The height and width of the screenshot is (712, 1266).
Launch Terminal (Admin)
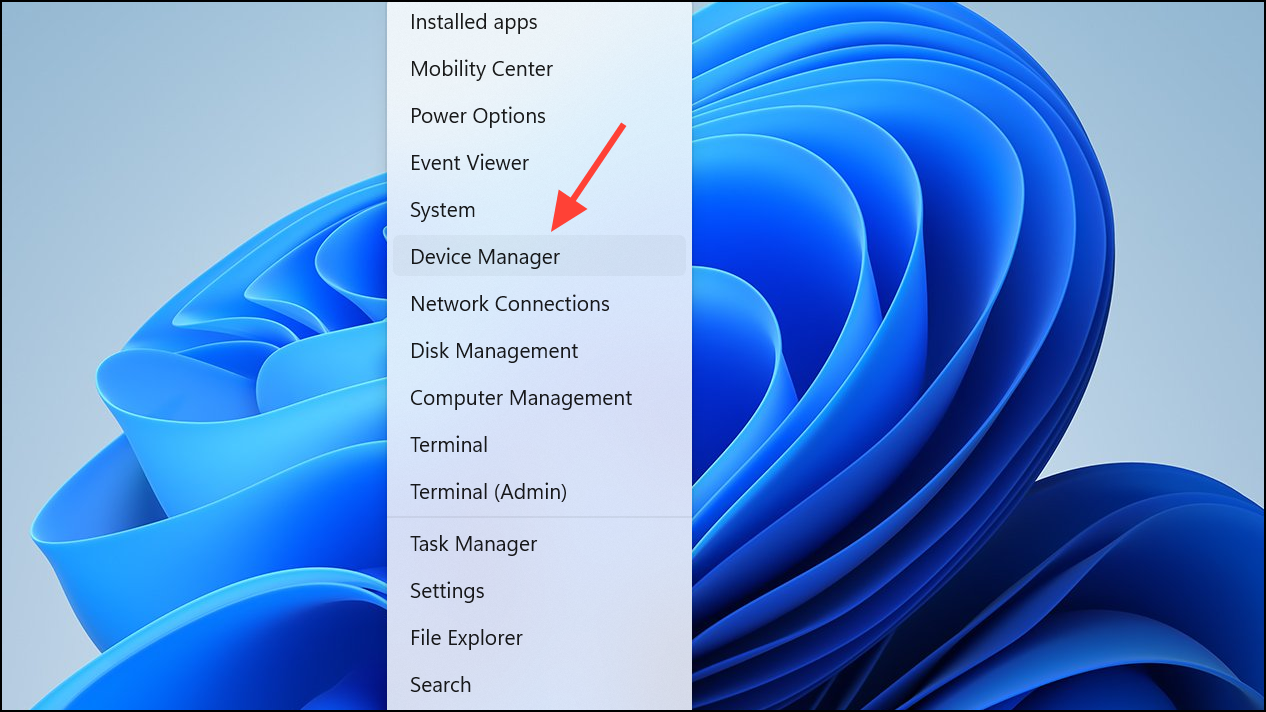point(539,492)
